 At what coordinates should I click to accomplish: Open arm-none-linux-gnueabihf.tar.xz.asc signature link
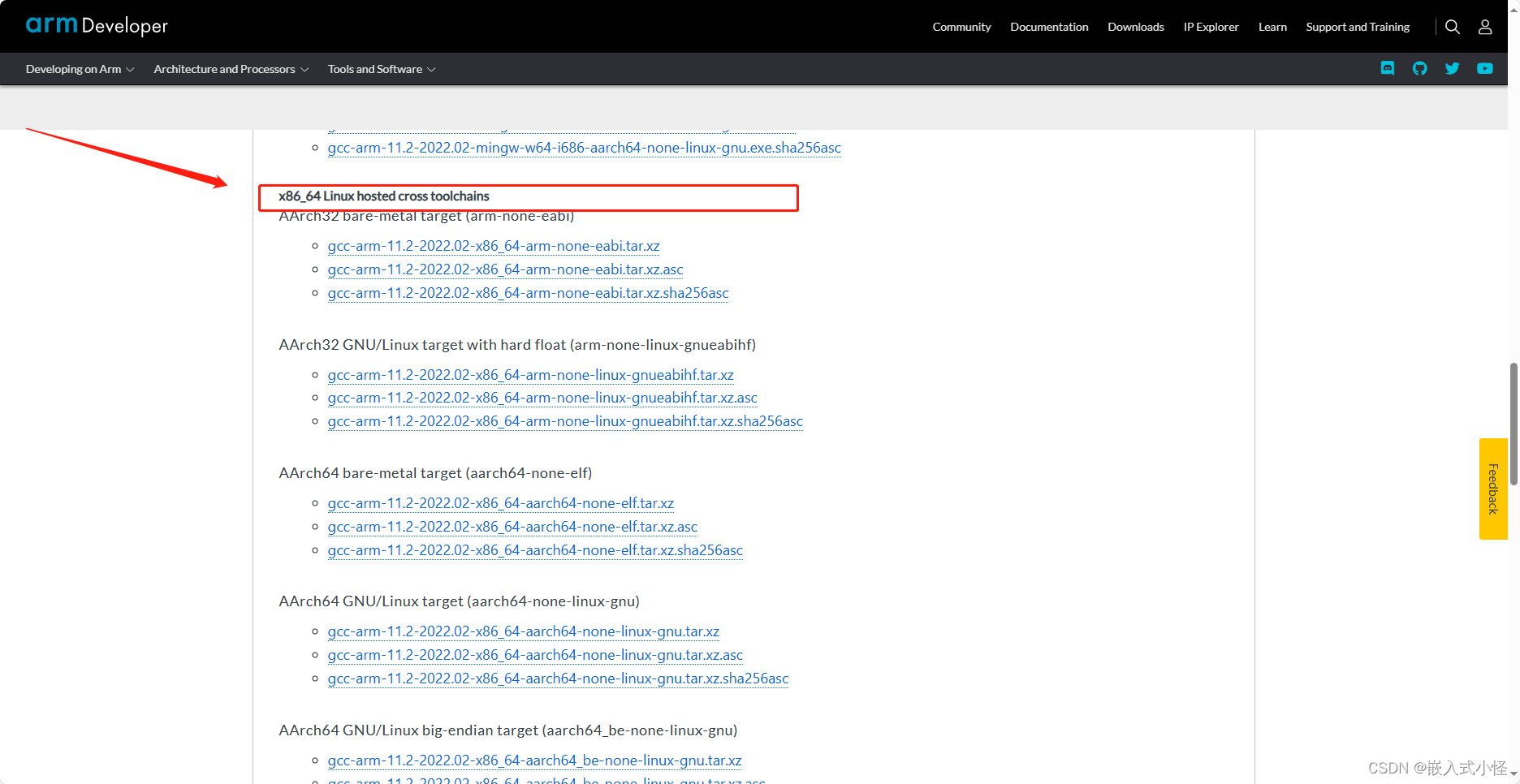pyautogui.click(x=542, y=398)
